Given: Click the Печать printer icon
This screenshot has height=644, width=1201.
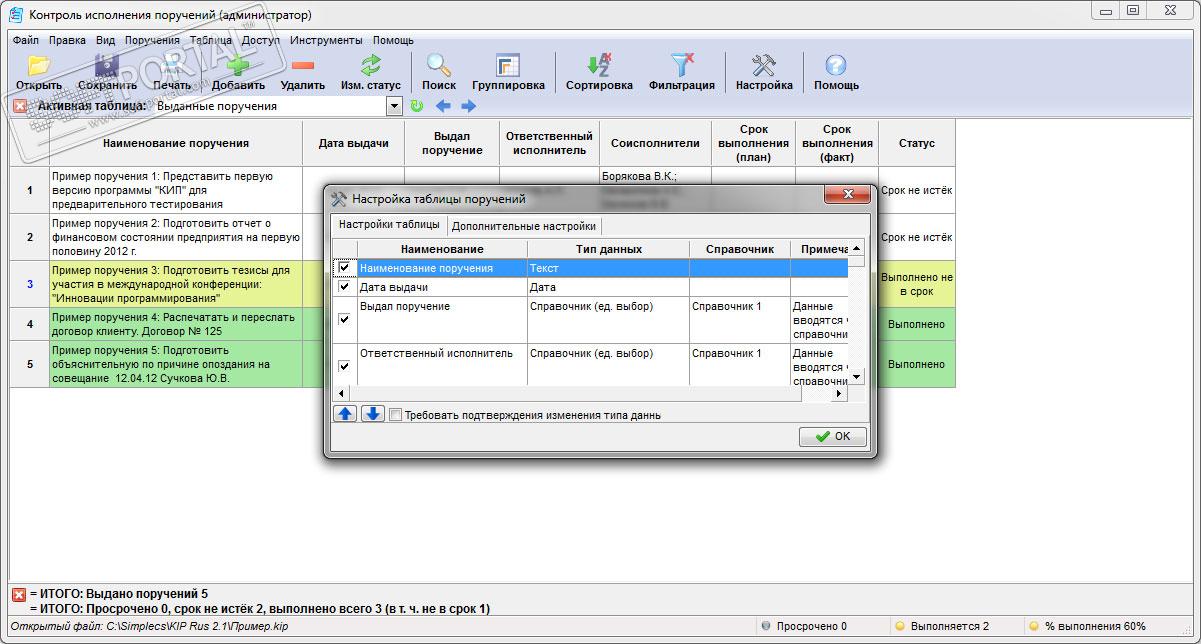Looking at the screenshot, I should [x=172, y=66].
